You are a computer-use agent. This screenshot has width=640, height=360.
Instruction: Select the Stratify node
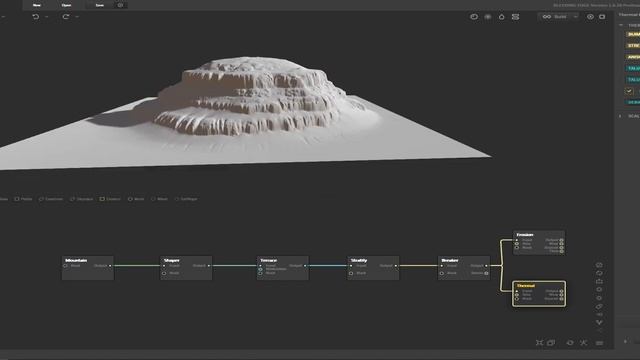click(373, 268)
